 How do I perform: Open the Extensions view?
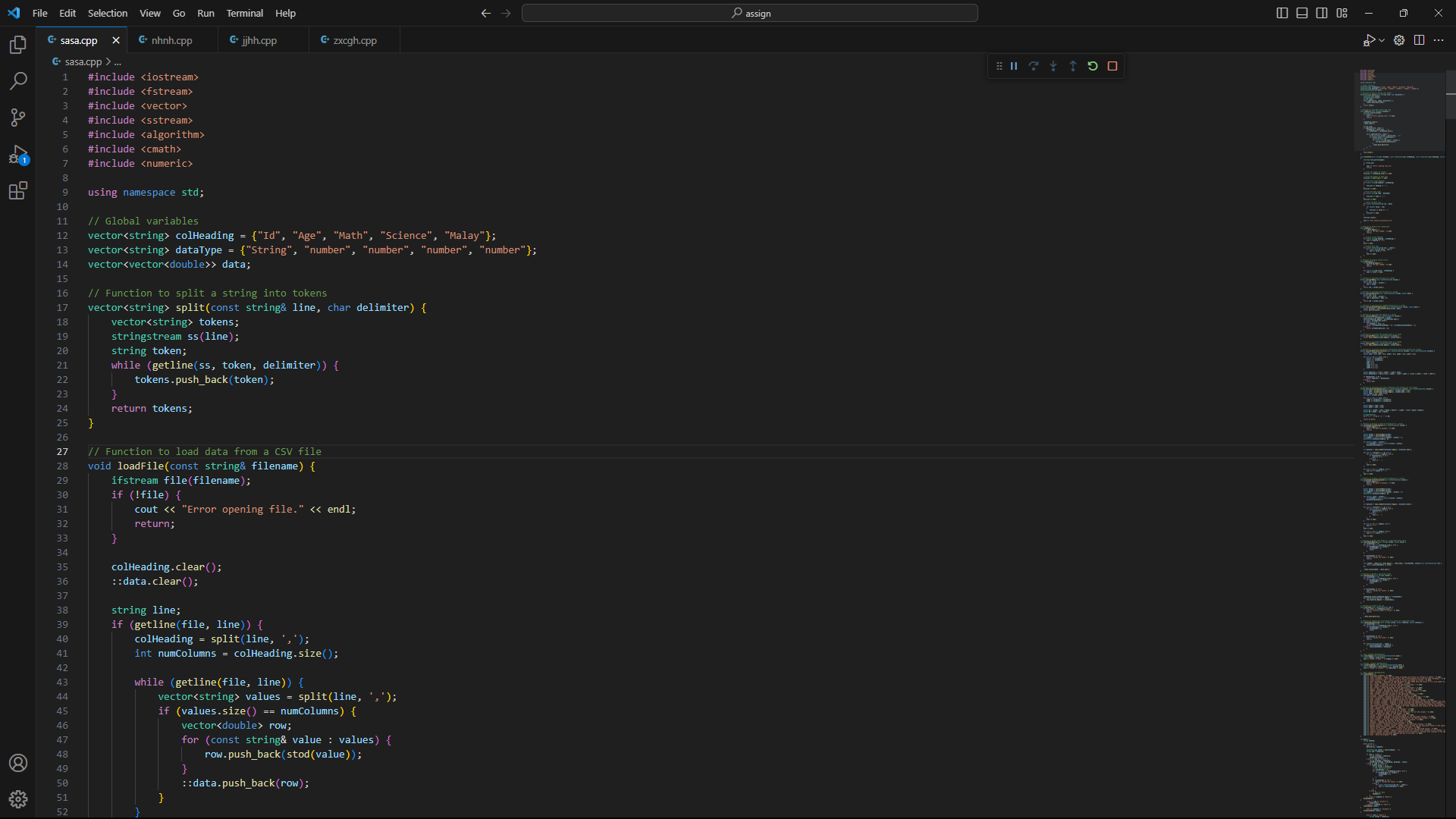[x=18, y=191]
